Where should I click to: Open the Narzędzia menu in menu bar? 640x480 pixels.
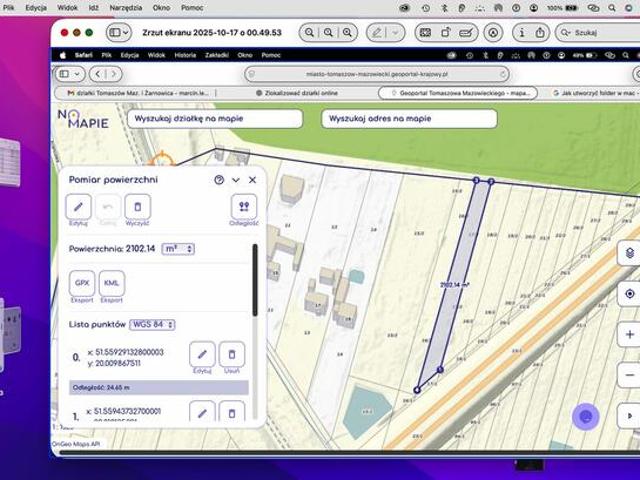click(x=126, y=7)
